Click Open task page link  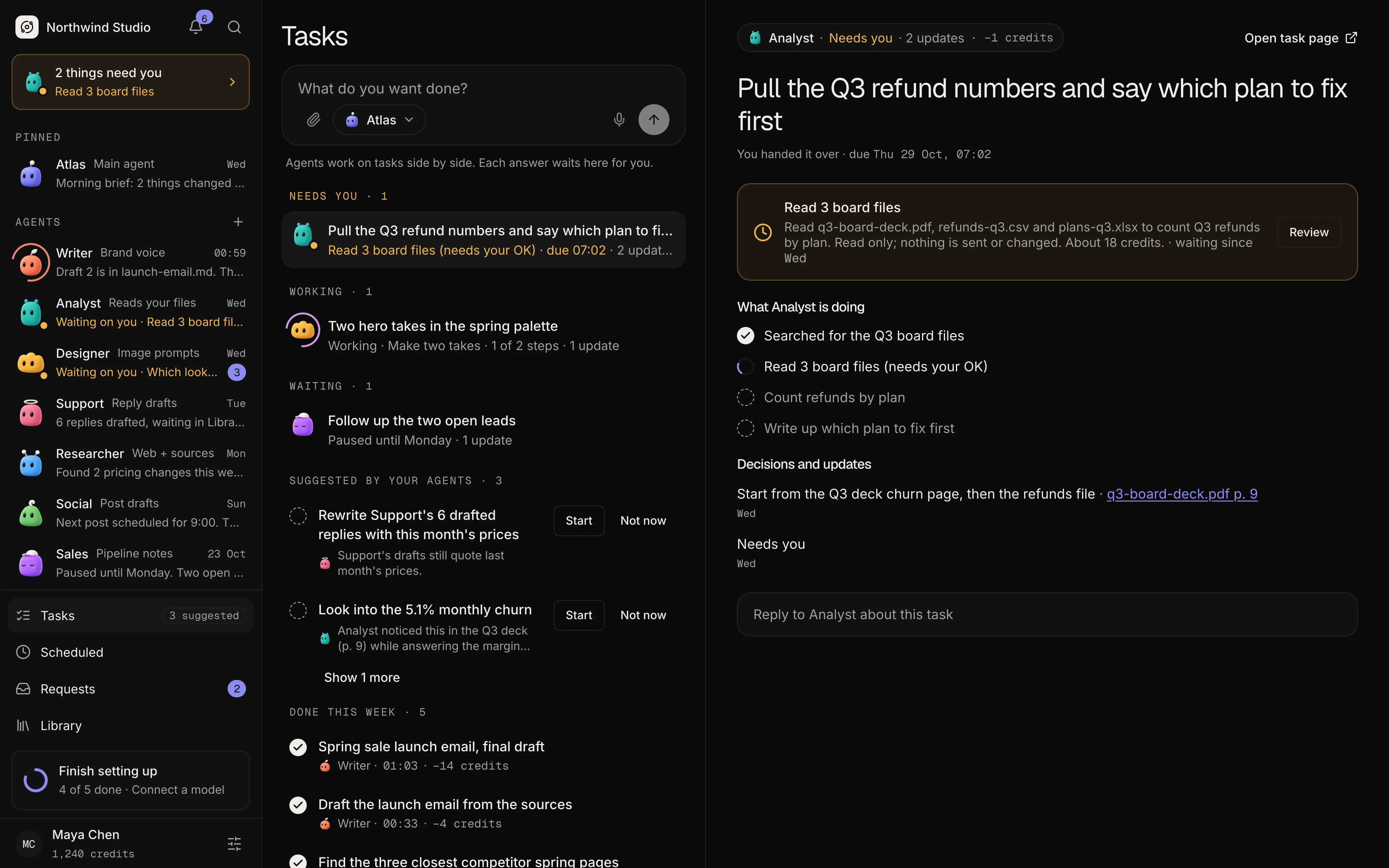[x=1301, y=38]
